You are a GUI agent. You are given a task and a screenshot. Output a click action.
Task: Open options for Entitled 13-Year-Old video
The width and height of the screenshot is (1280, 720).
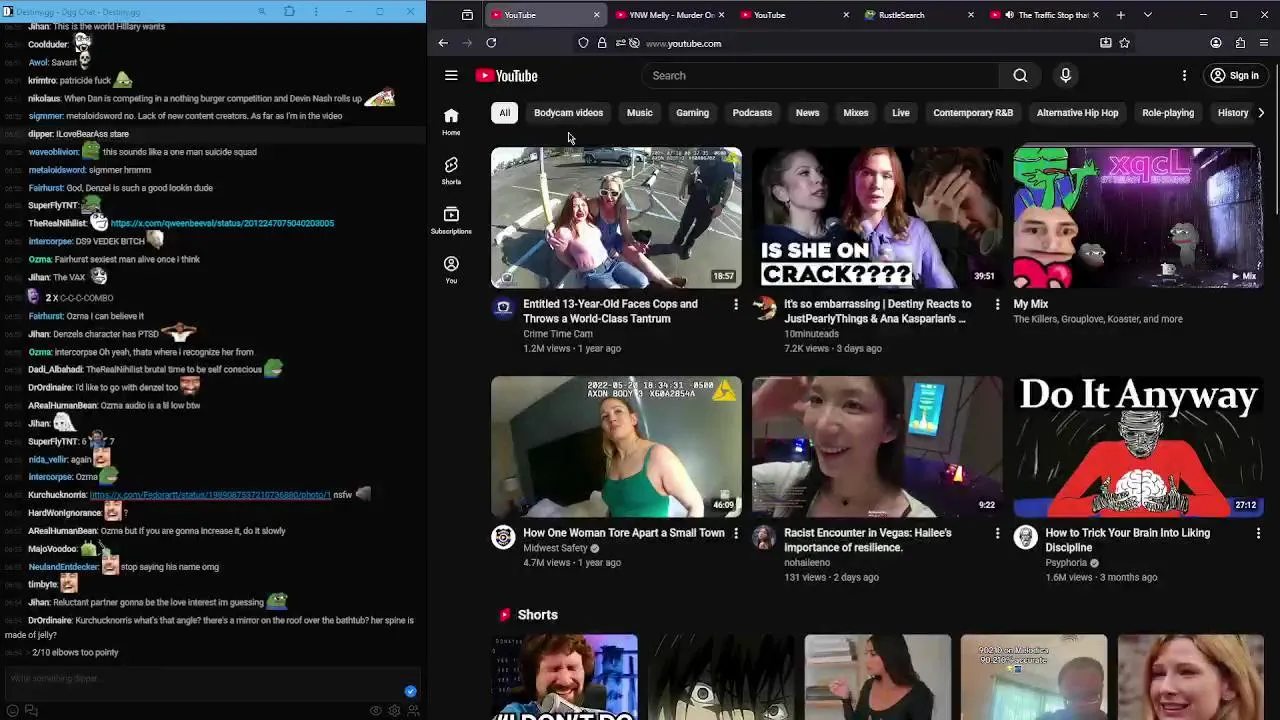pos(736,304)
